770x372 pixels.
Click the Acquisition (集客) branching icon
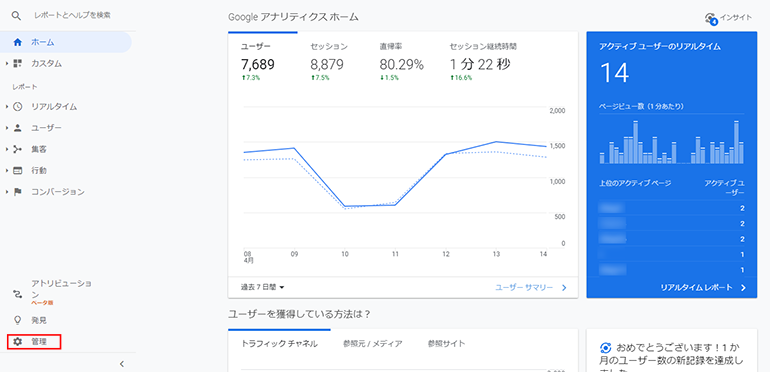[x=18, y=149]
